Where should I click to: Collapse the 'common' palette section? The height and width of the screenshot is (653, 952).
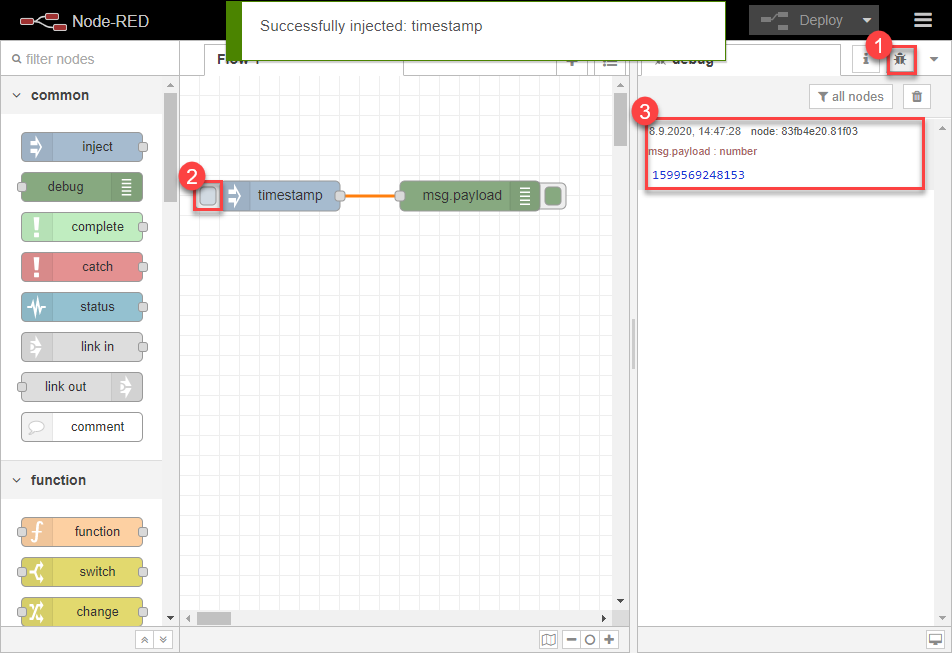coord(16,95)
